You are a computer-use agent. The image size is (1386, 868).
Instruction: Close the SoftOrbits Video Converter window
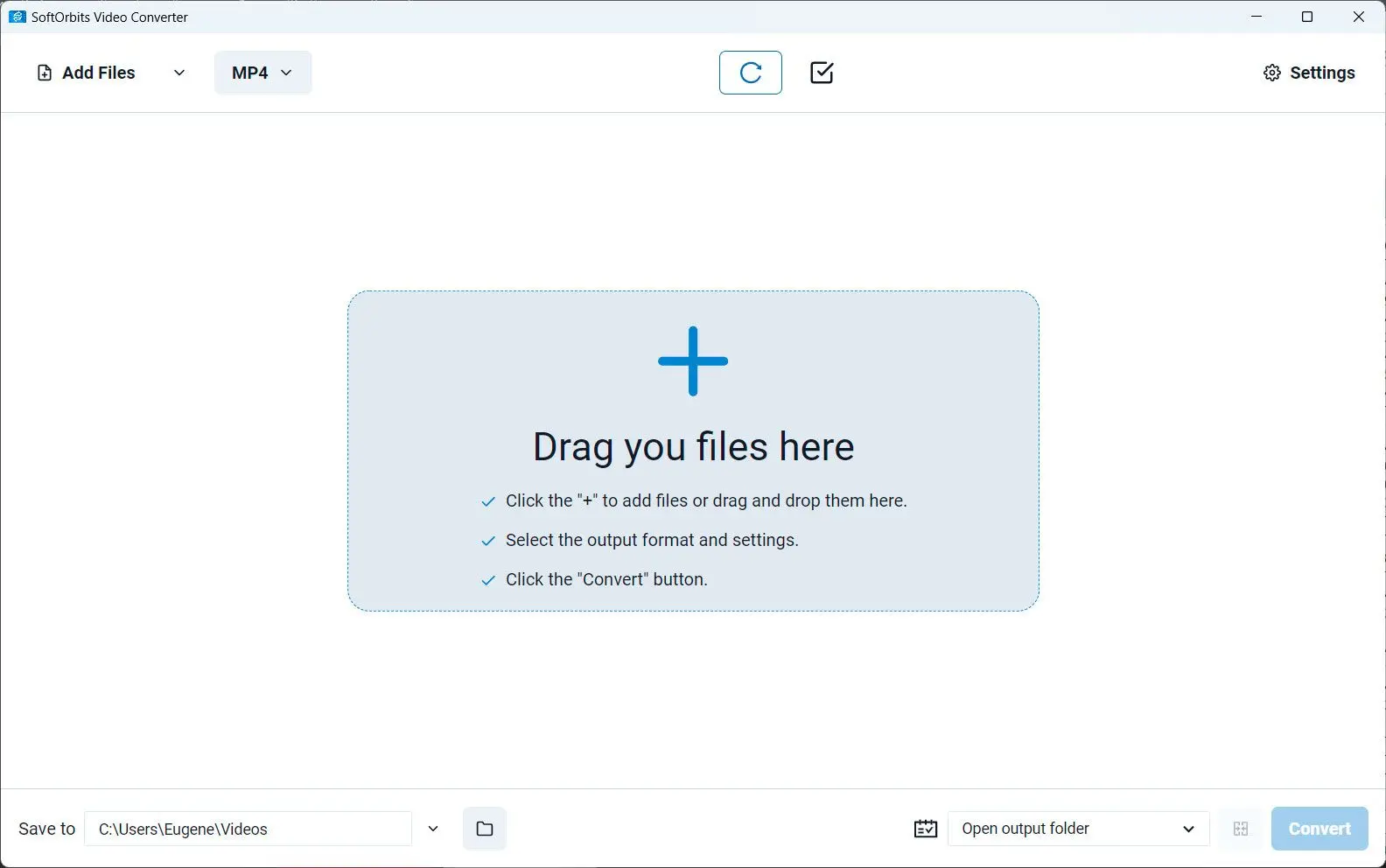click(1359, 17)
